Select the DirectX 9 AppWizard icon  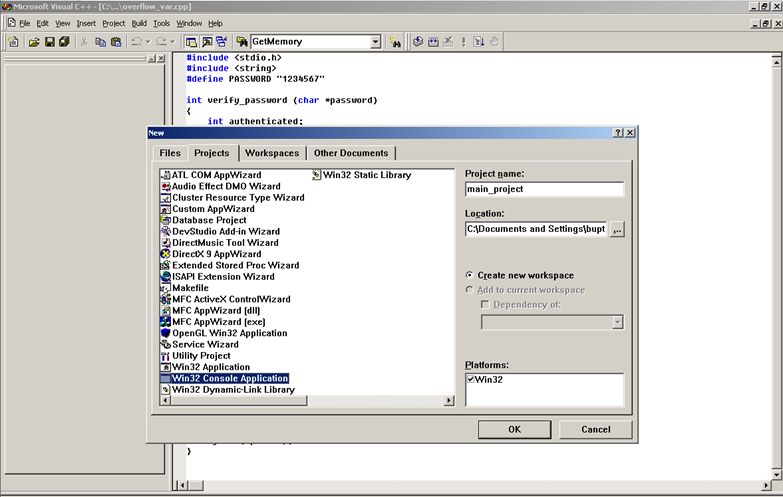166,254
